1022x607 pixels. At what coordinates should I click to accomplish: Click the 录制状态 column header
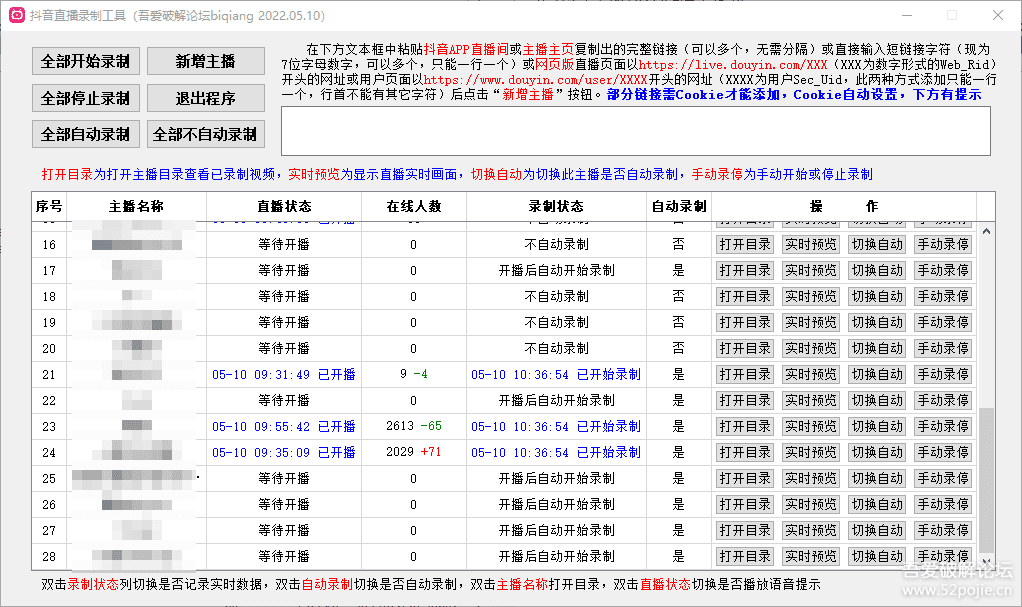(x=556, y=207)
